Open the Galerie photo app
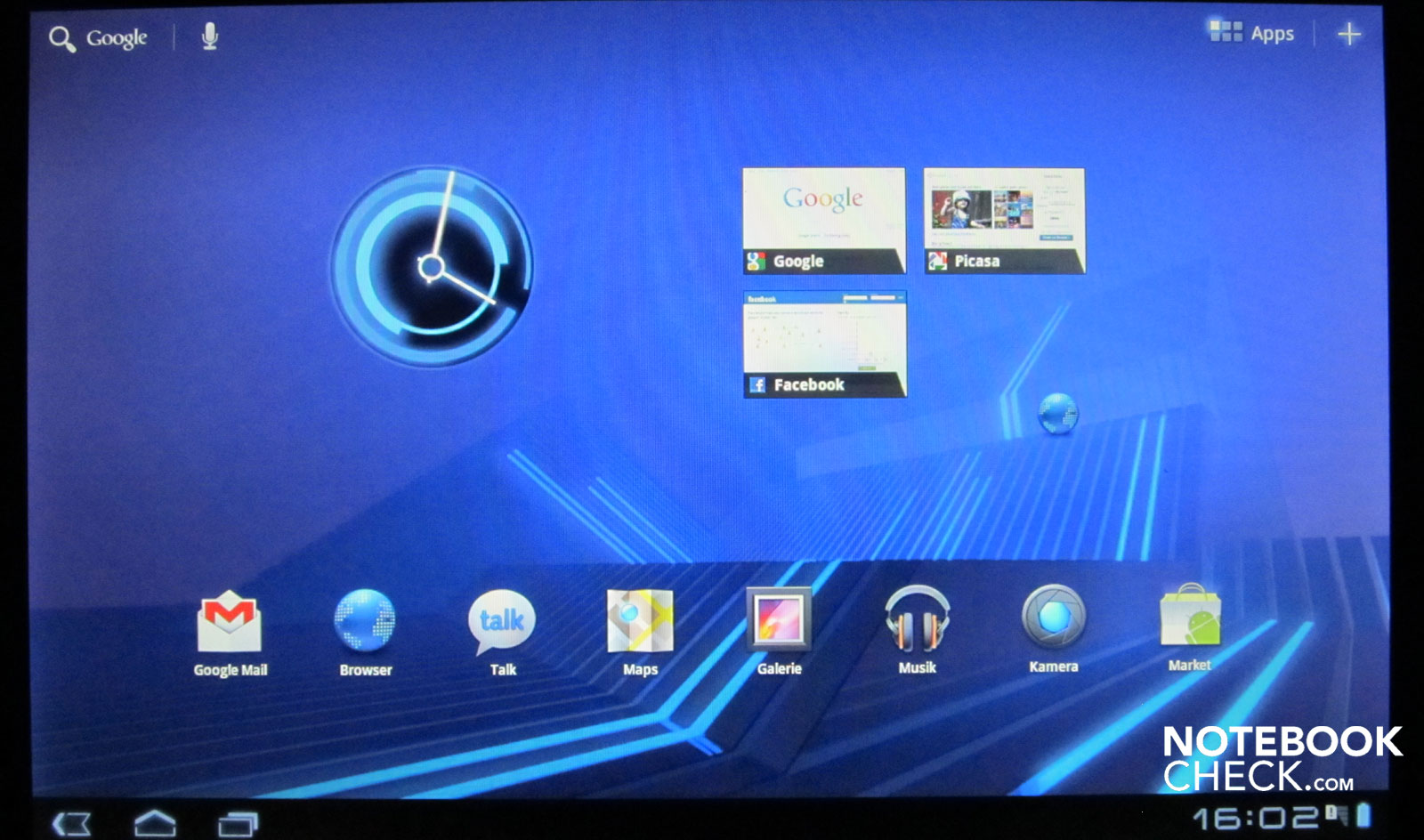The width and height of the screenshot is (1424, 840). pos(779,632)
